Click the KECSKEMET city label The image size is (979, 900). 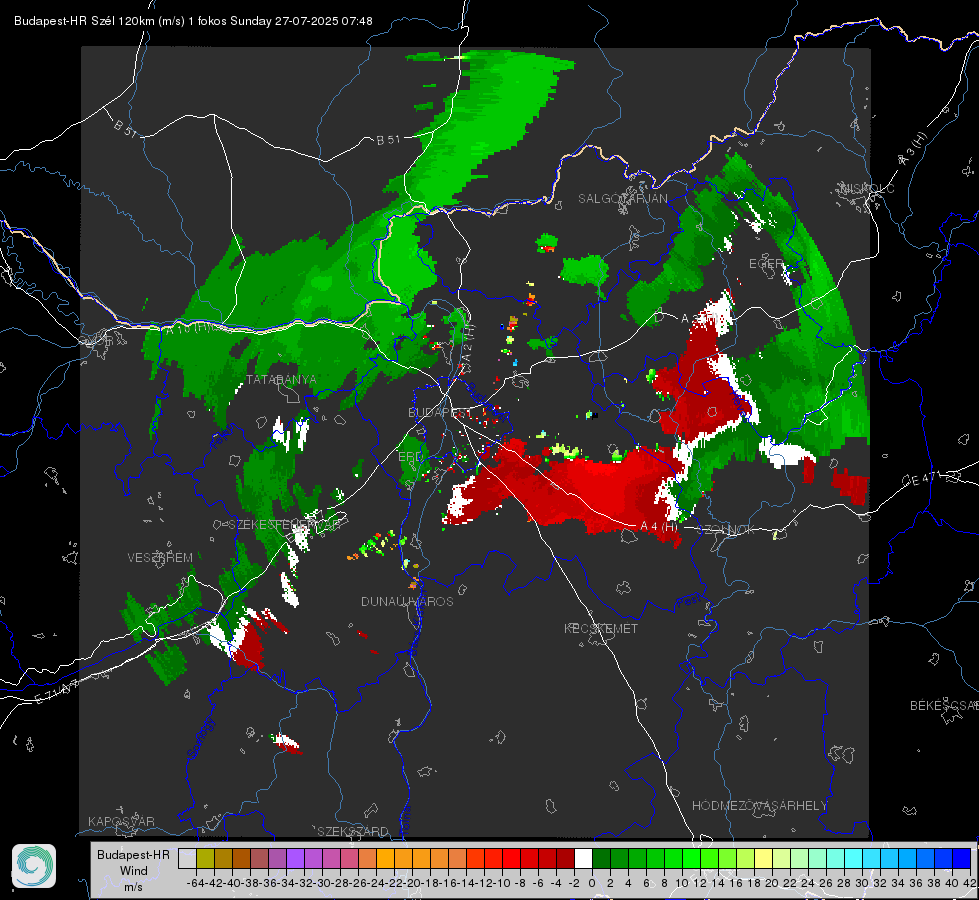(x=601, y=628)
